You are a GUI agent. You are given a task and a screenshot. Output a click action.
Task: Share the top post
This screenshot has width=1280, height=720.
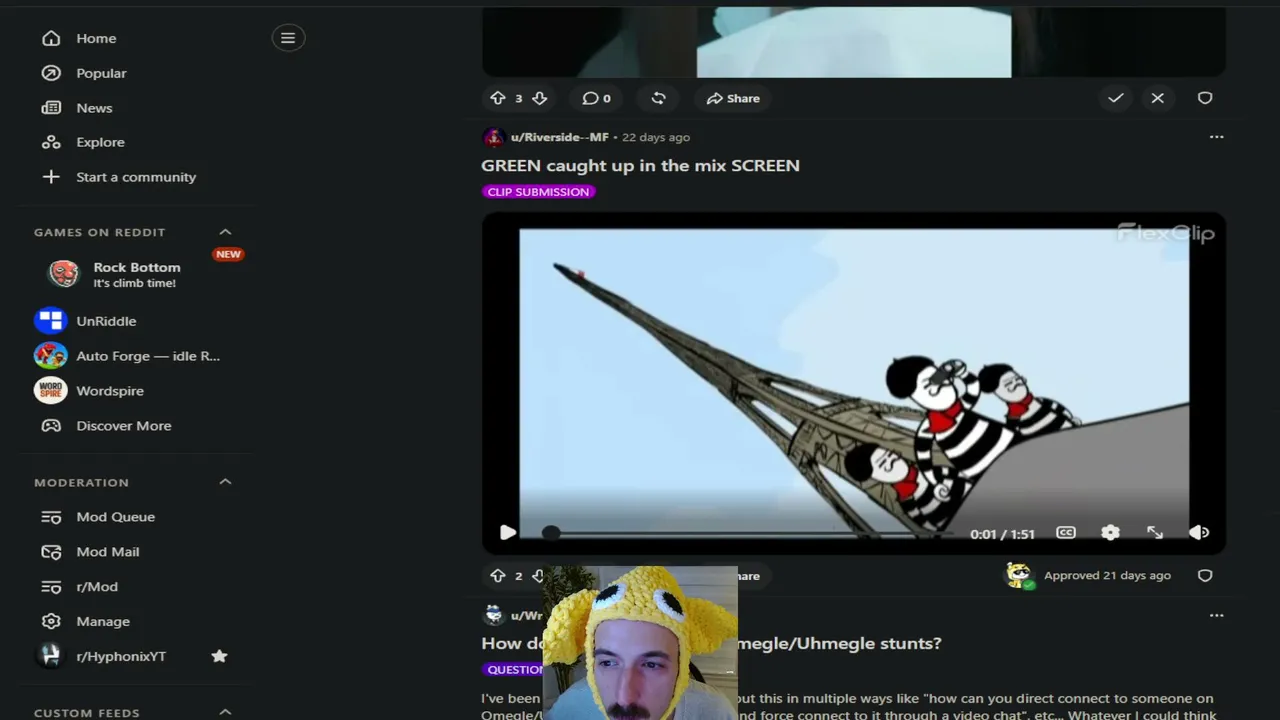pyautogui.click(x=733, y=98)
